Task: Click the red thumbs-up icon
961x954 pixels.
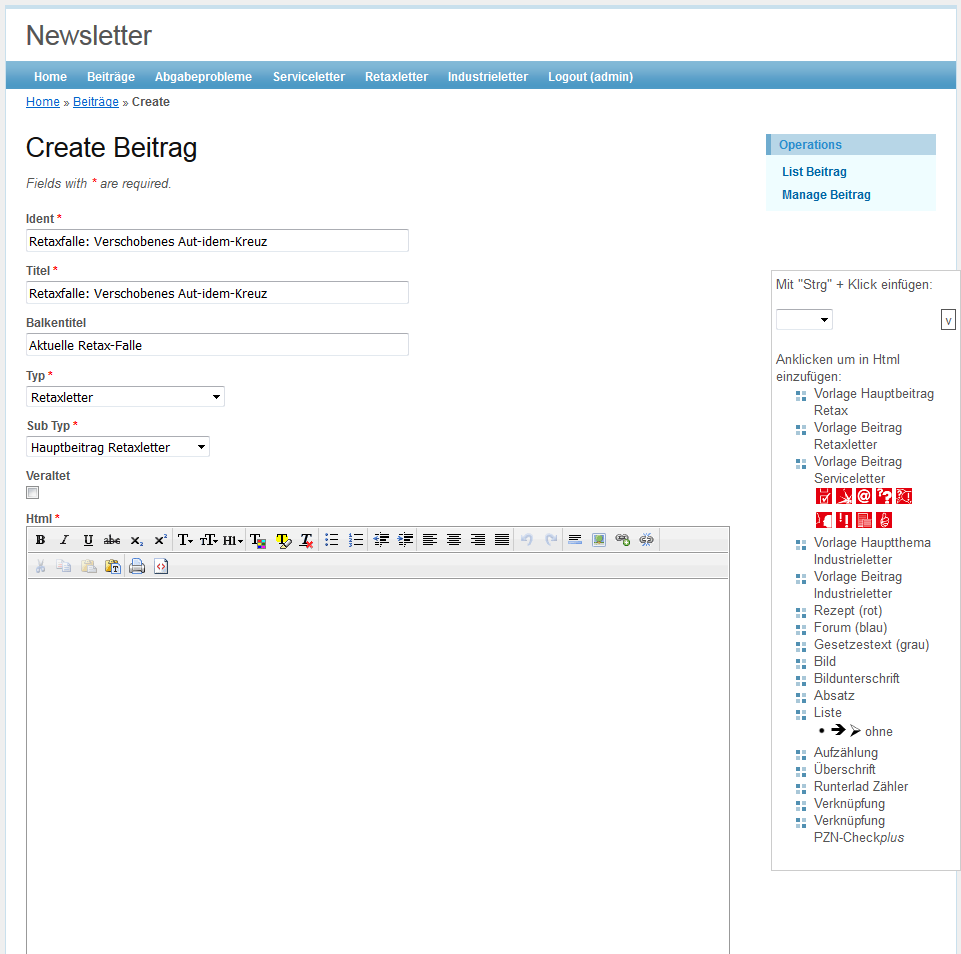Action: pyautogui.click(x=884, y=519)
